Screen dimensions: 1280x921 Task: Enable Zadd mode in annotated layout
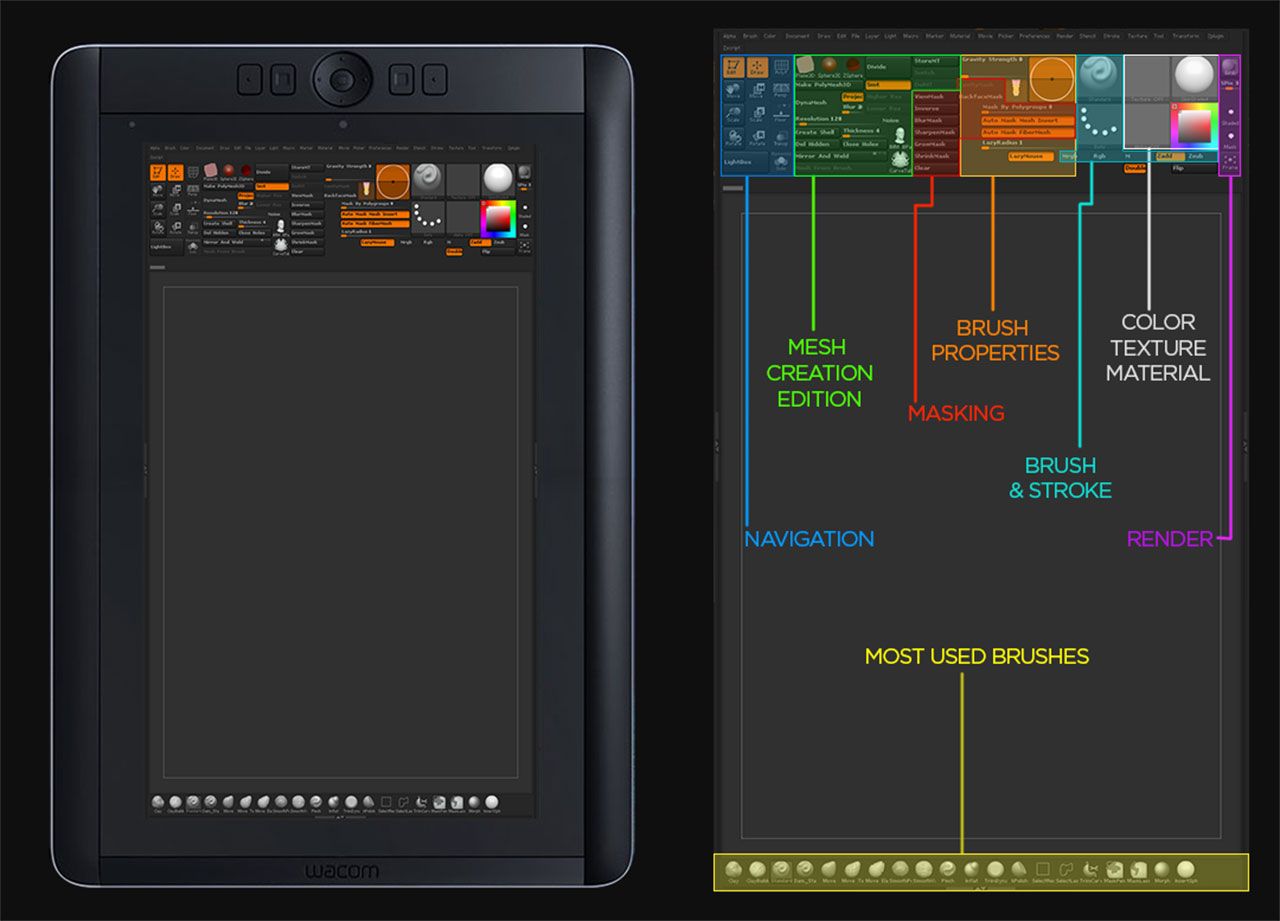pos(1170,156)
